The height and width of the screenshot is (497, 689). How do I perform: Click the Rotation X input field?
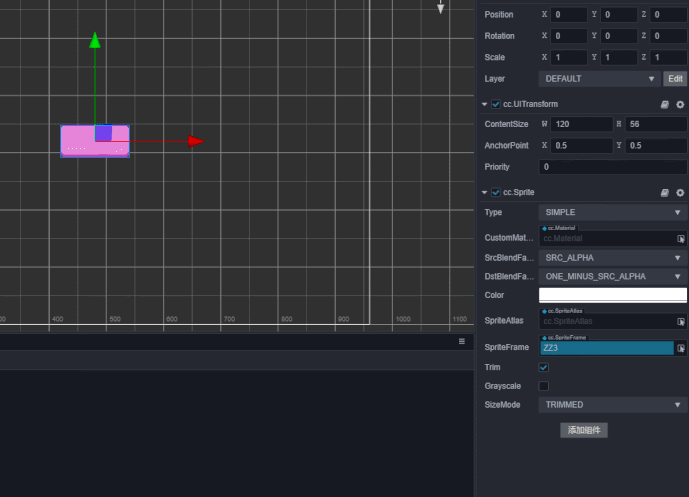tap(569, 36)
